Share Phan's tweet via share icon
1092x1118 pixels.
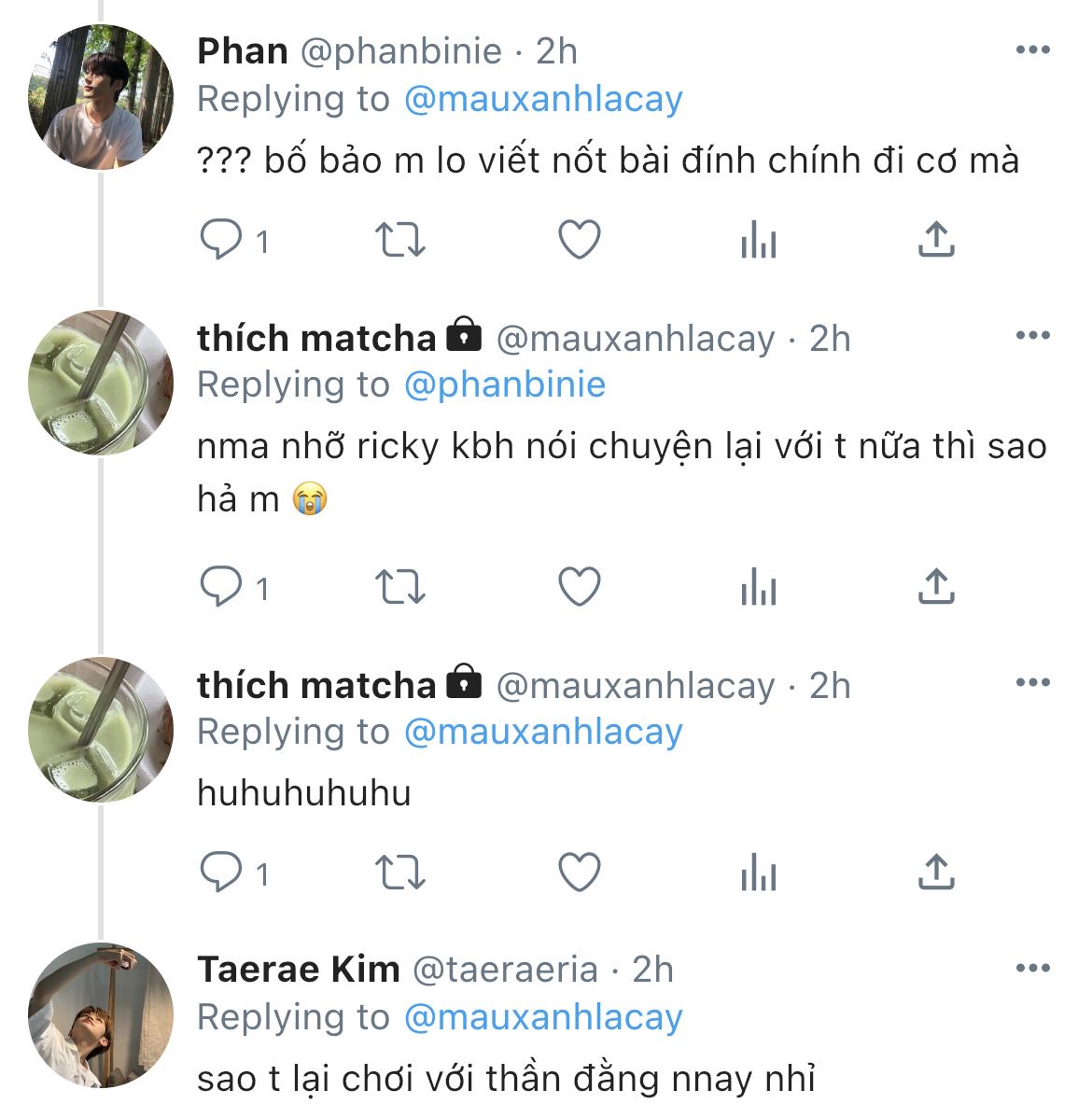[935, 240]
